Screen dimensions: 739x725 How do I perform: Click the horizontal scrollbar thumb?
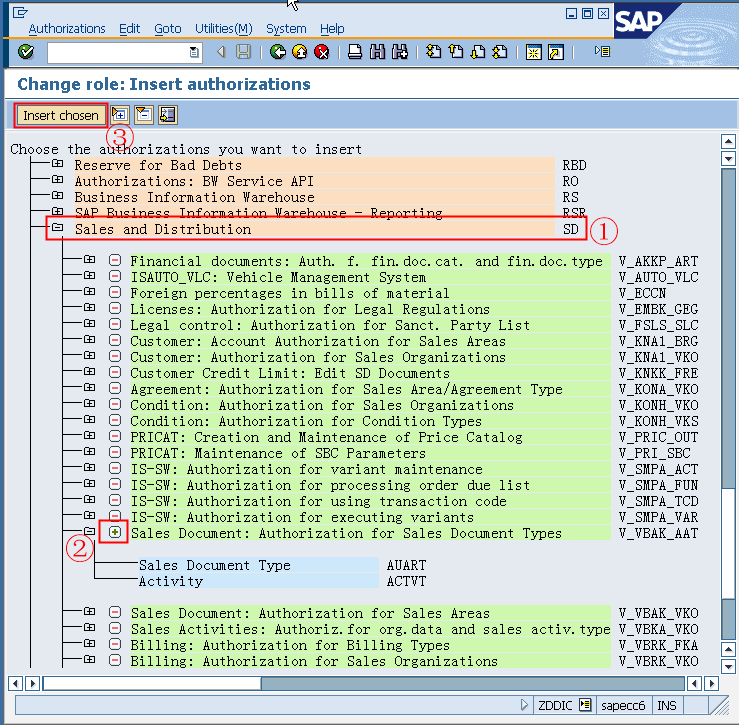[x=152, y=683]
